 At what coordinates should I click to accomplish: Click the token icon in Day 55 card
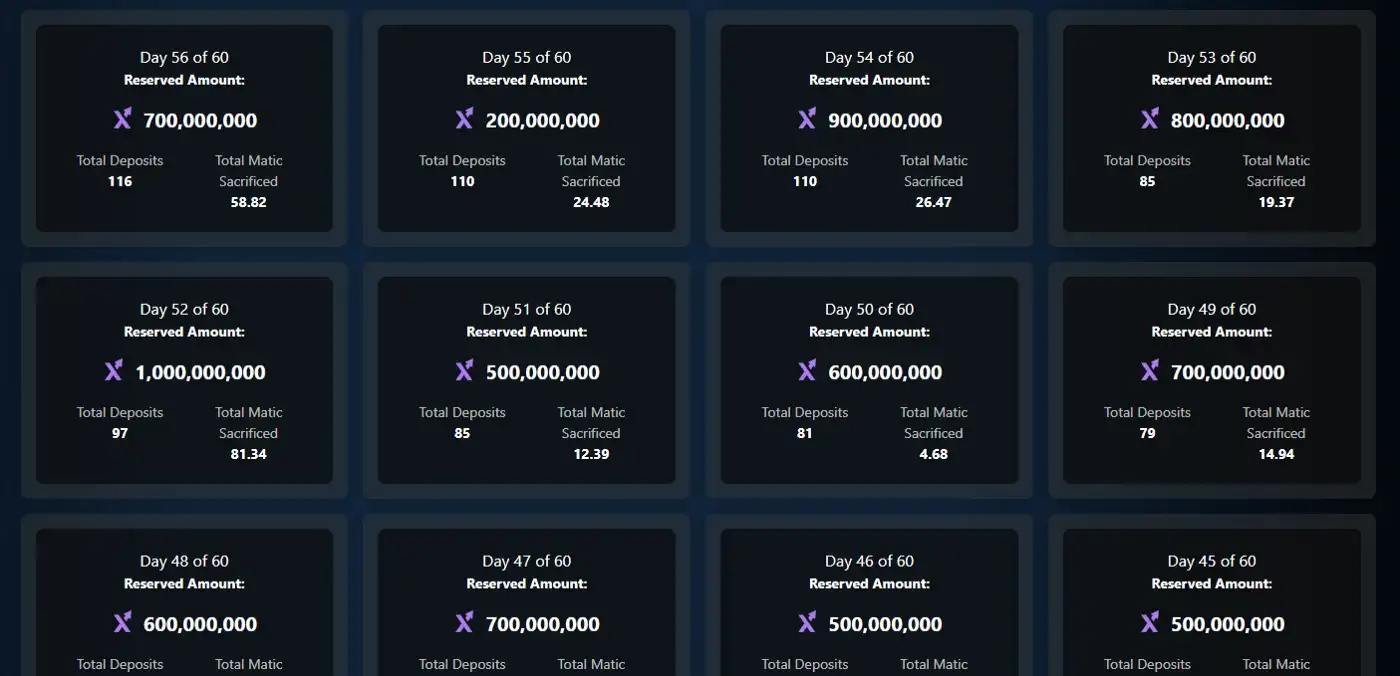pyautogui.click(x=464, y=120)
